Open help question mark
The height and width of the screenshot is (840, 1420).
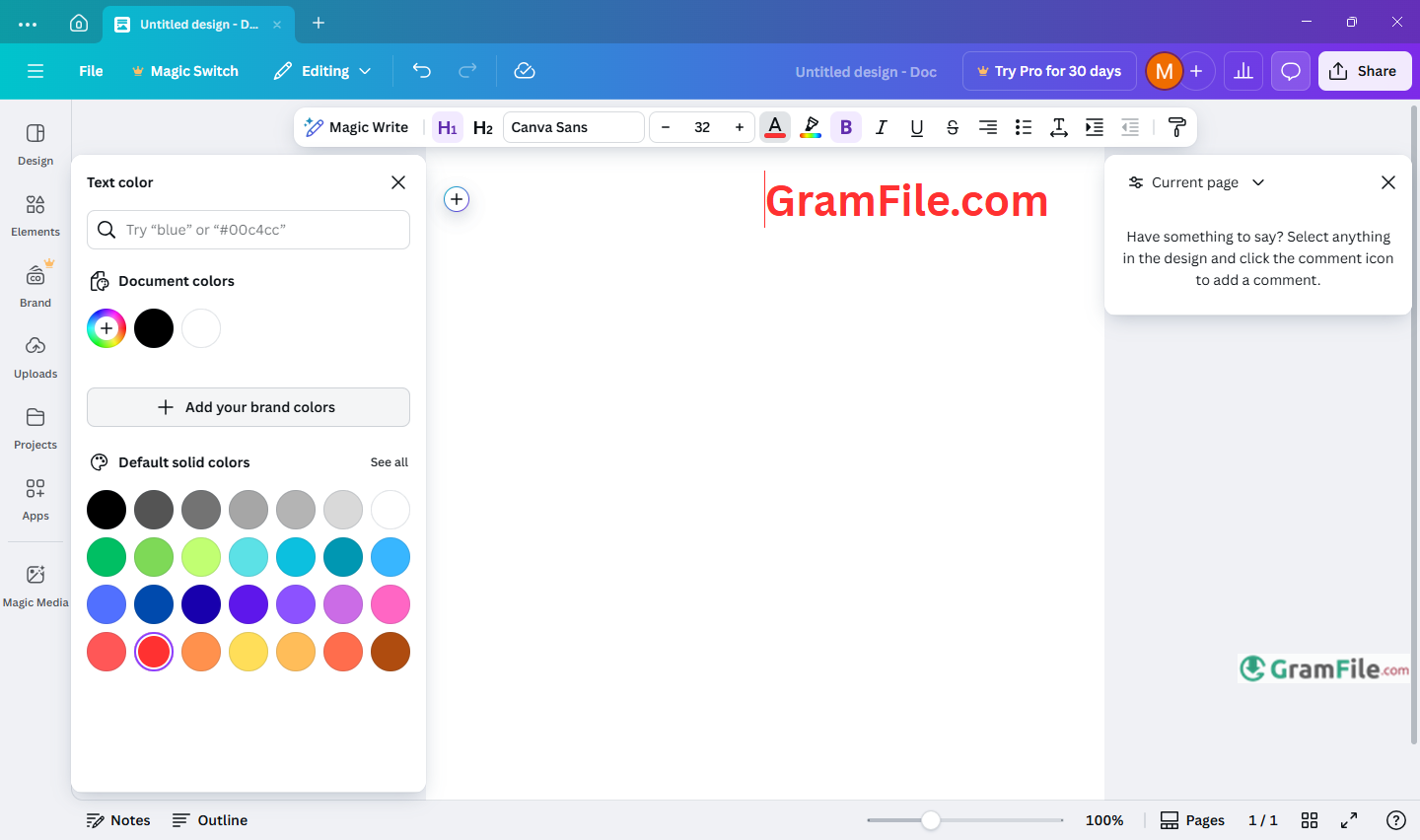pyautogui.click(x=1396, y=820)
